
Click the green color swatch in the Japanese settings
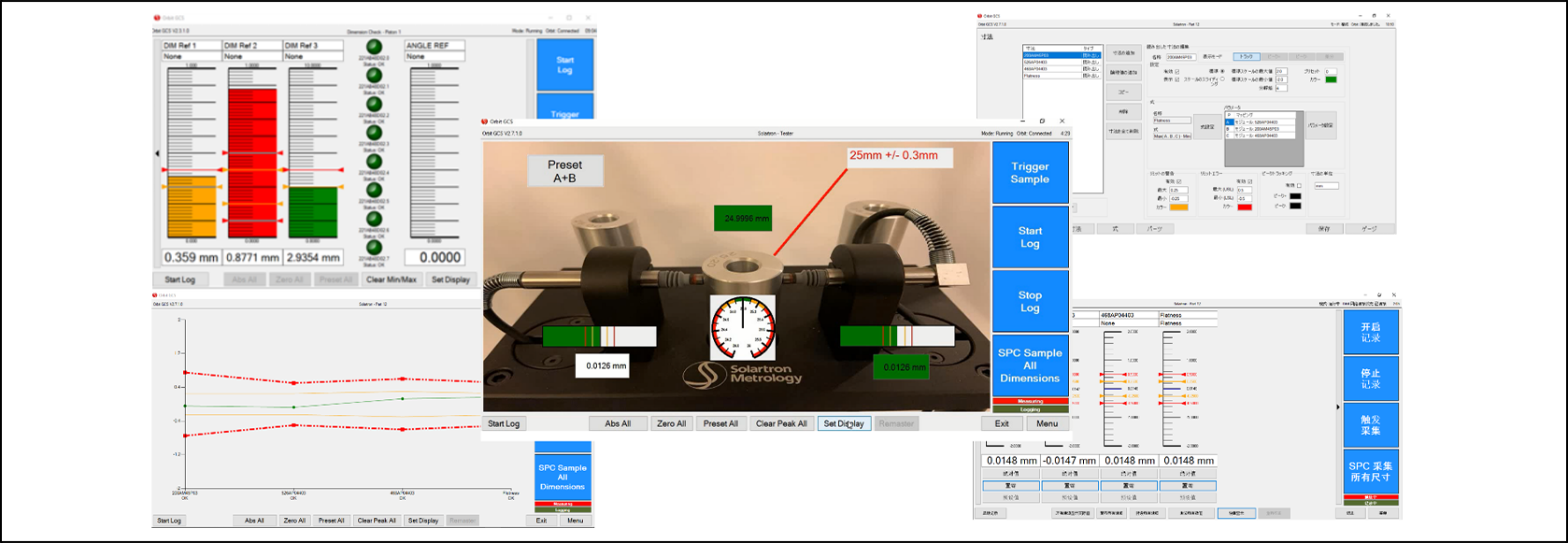point(1331,79)
